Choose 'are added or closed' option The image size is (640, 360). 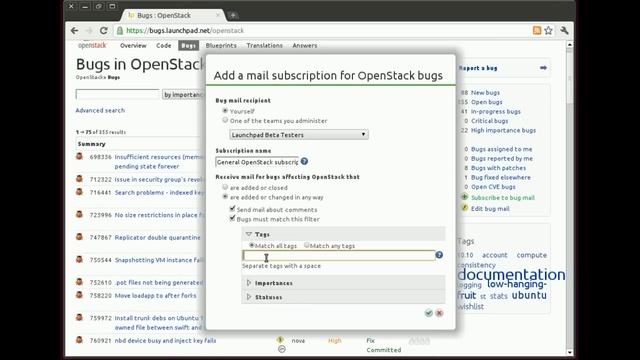(x=225, y=187)
